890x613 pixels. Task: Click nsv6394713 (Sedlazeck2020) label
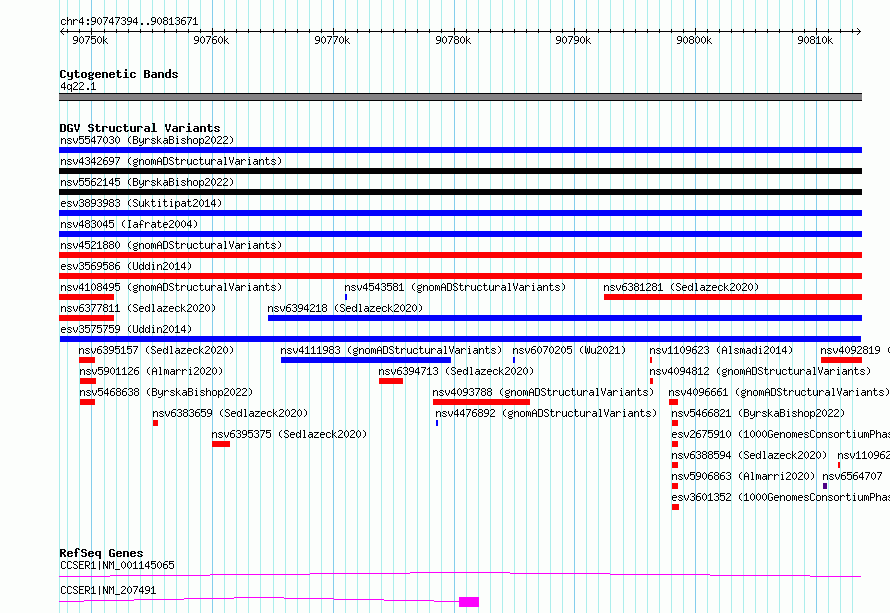click(x=456, y=371)
